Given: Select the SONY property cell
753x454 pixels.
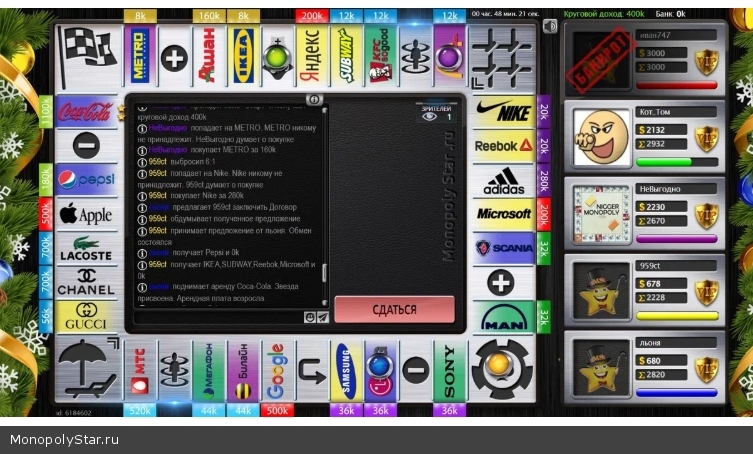Looking at the screenshot, I should click(449, 371).
